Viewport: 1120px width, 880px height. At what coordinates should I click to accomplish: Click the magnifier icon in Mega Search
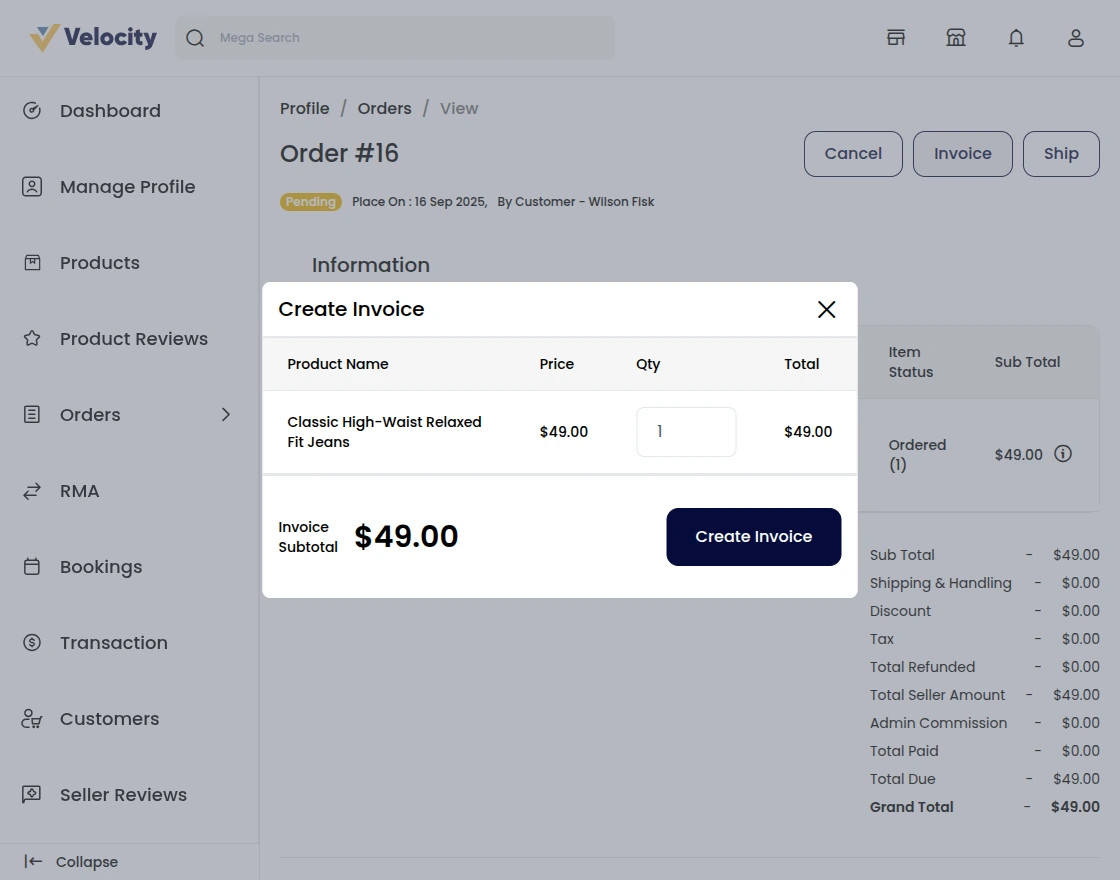[x=195, y=37]
